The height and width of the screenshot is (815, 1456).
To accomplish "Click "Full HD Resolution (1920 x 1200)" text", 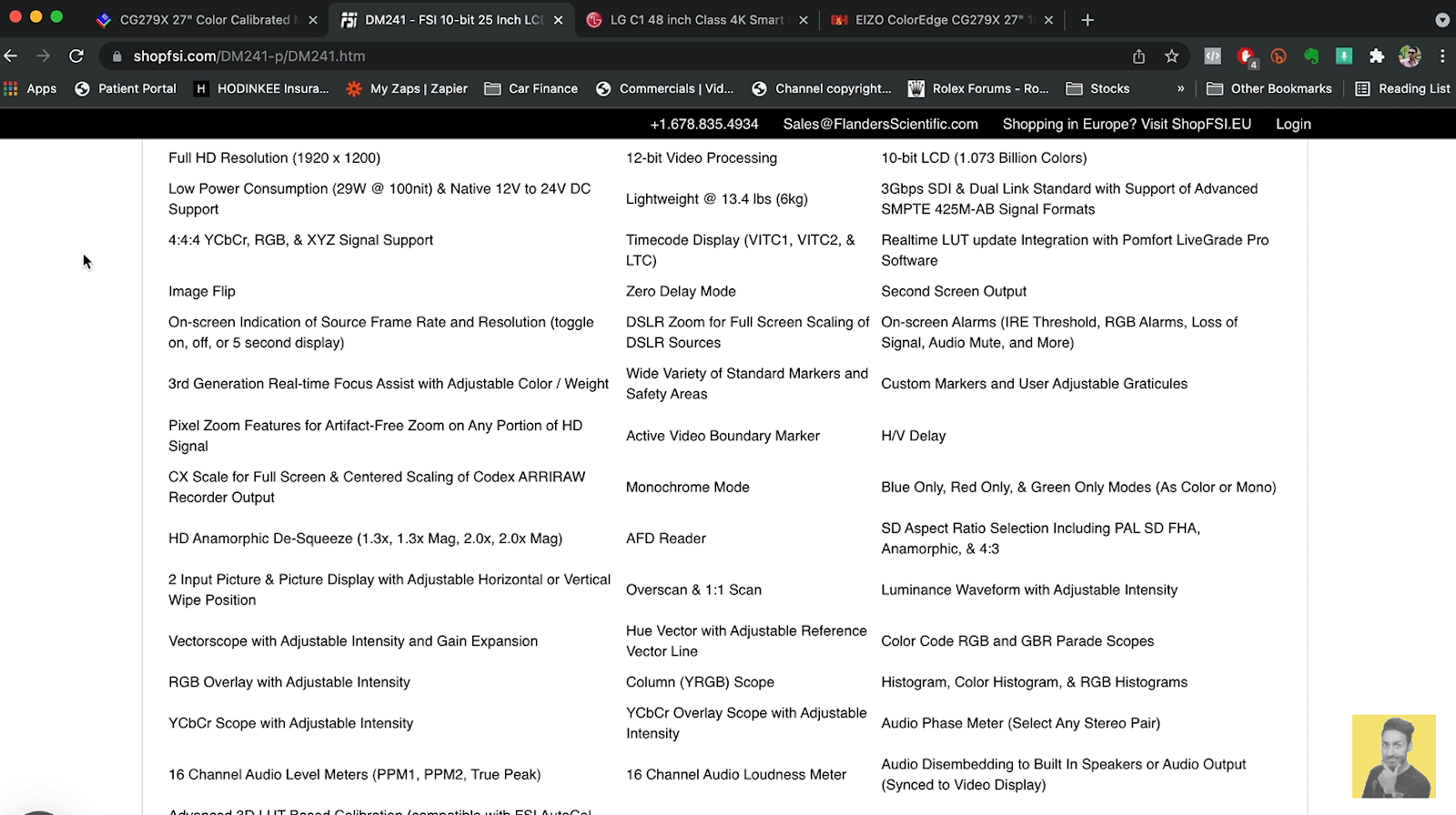I will click(x=275, y=158).
